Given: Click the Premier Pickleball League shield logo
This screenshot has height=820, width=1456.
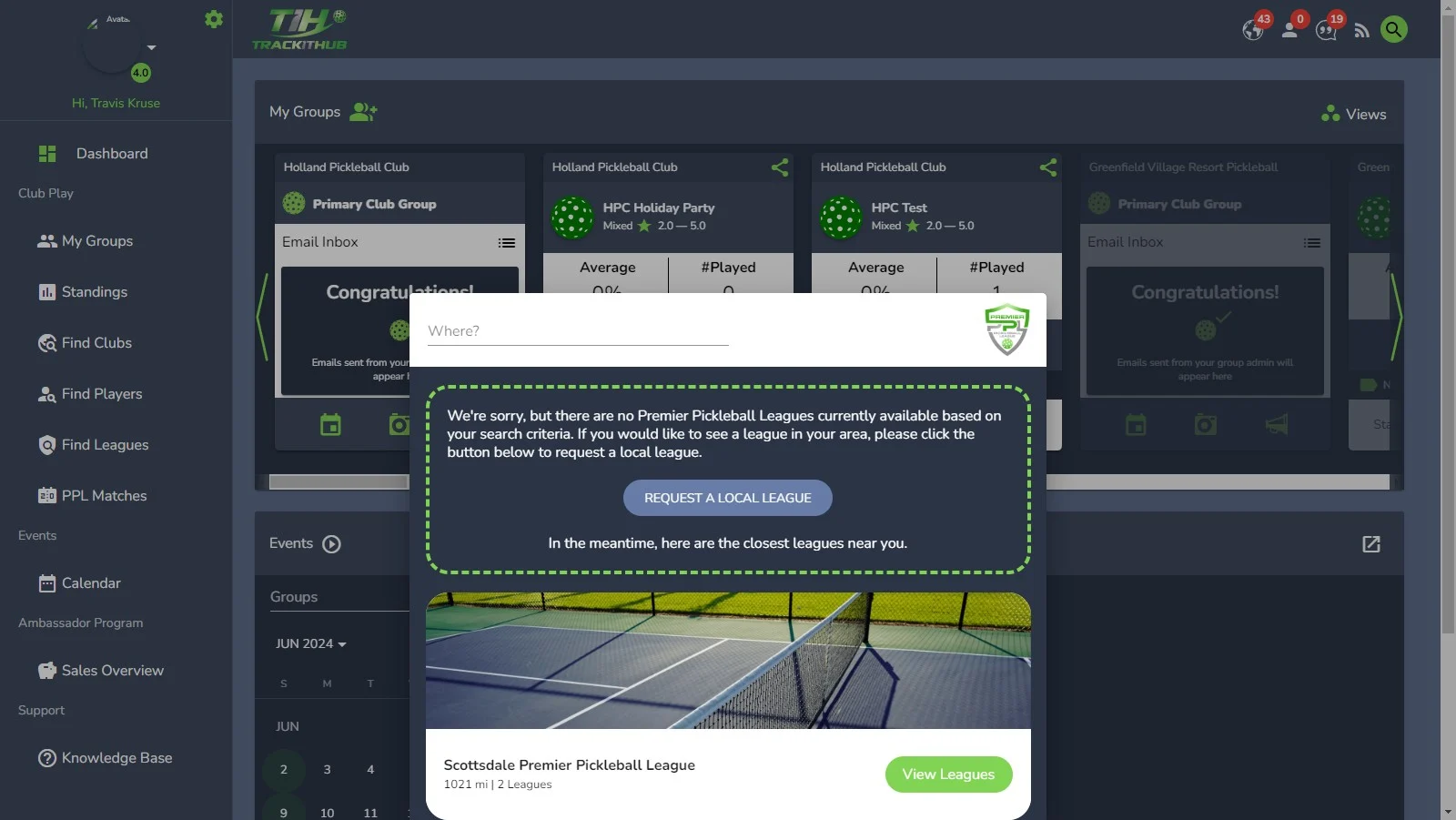Looking at the screenshot, I should pyautogui.click(x=1007, y=329).
